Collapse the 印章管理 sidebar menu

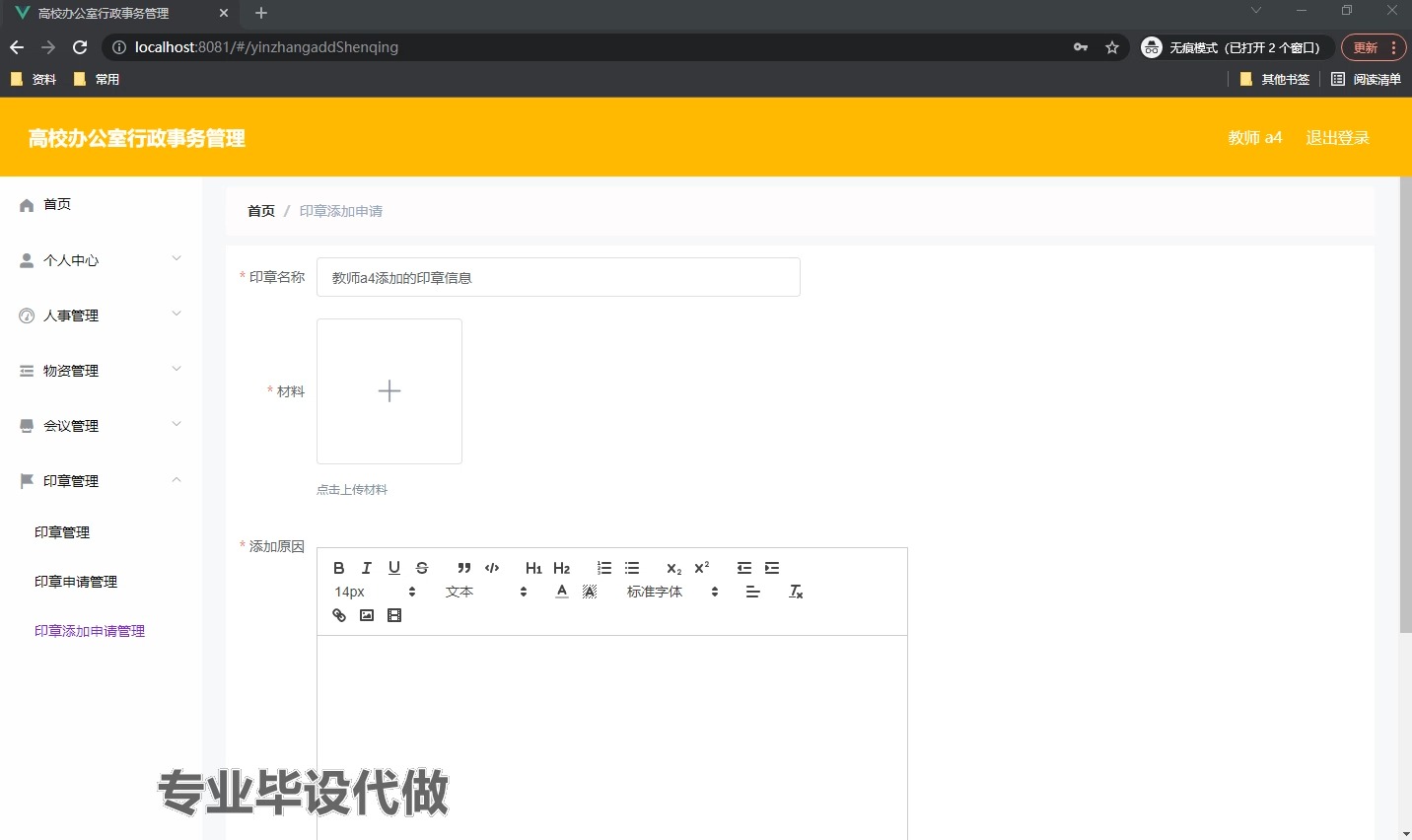[x=101, y=481]
